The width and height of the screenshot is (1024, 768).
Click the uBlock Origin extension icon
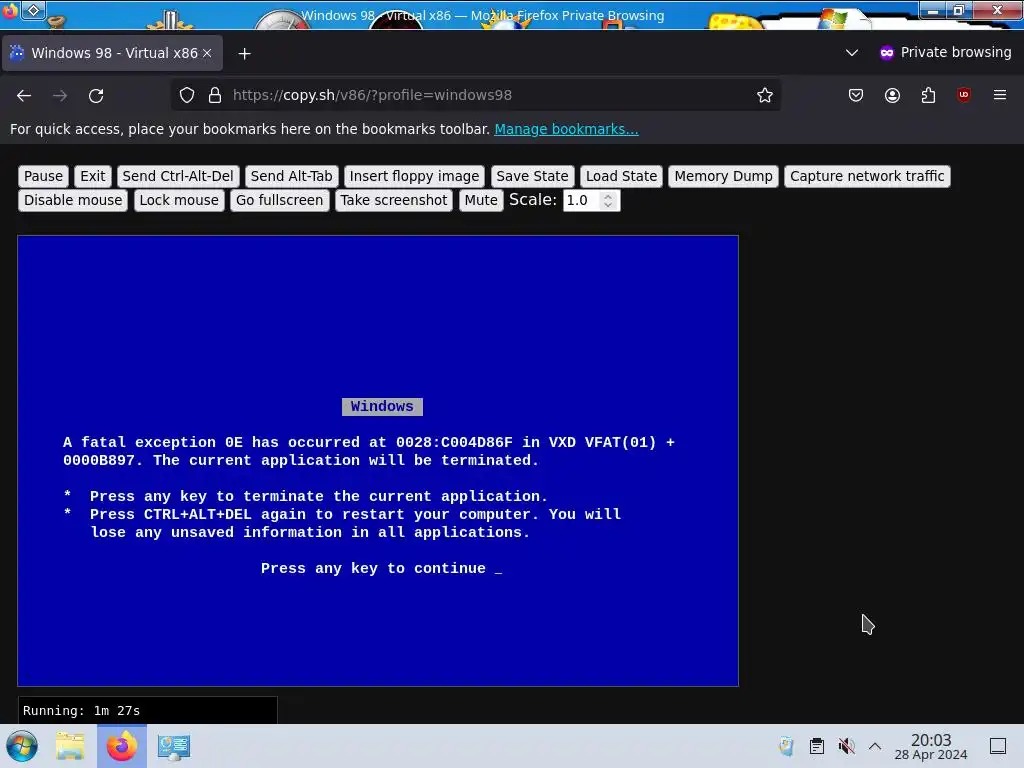pos(964,95)
